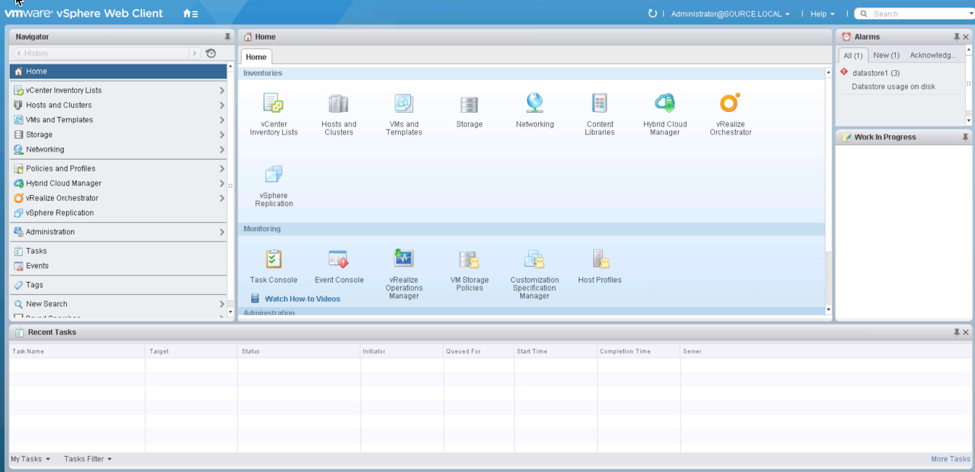The height and width of the screenshot is (472, 975).
Task: Open vRealize Operations Manager icon
Action: click(x=404, y=258)
